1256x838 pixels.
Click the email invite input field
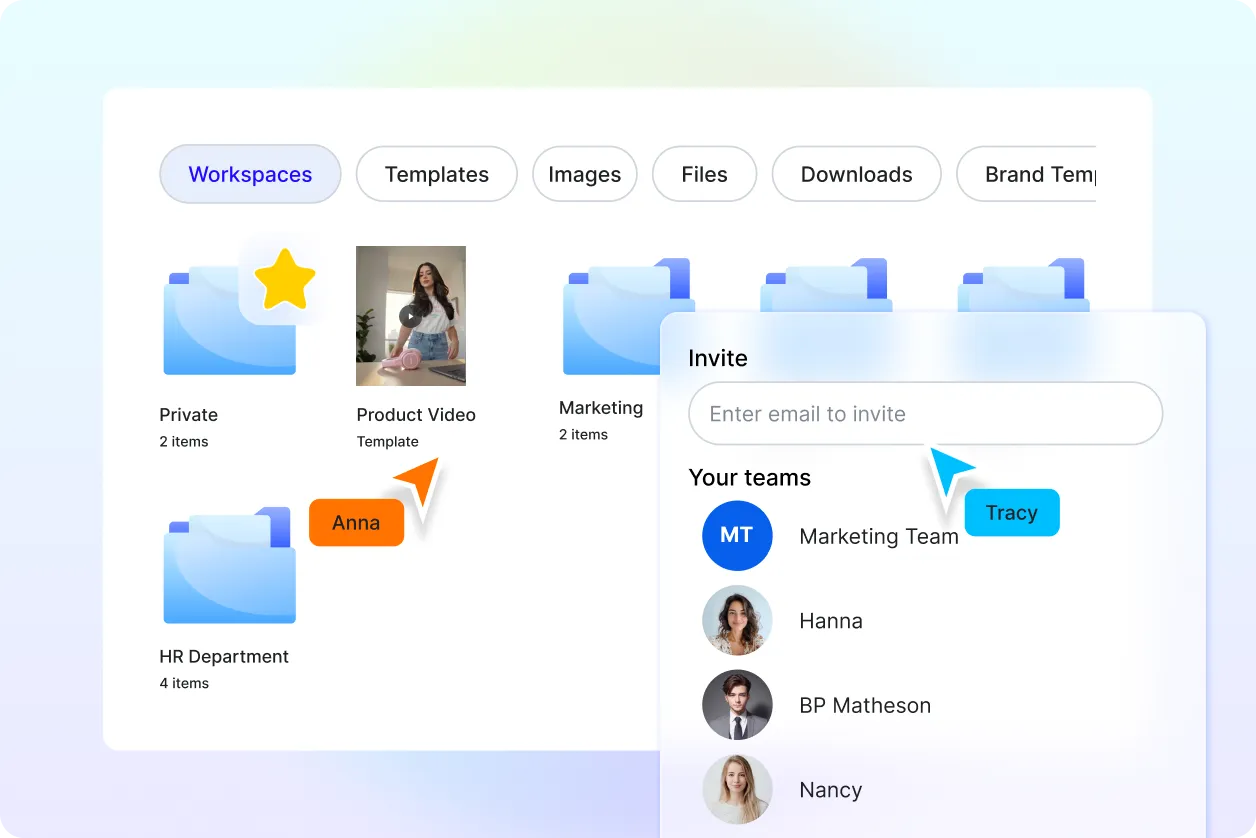tap(926, 413)
